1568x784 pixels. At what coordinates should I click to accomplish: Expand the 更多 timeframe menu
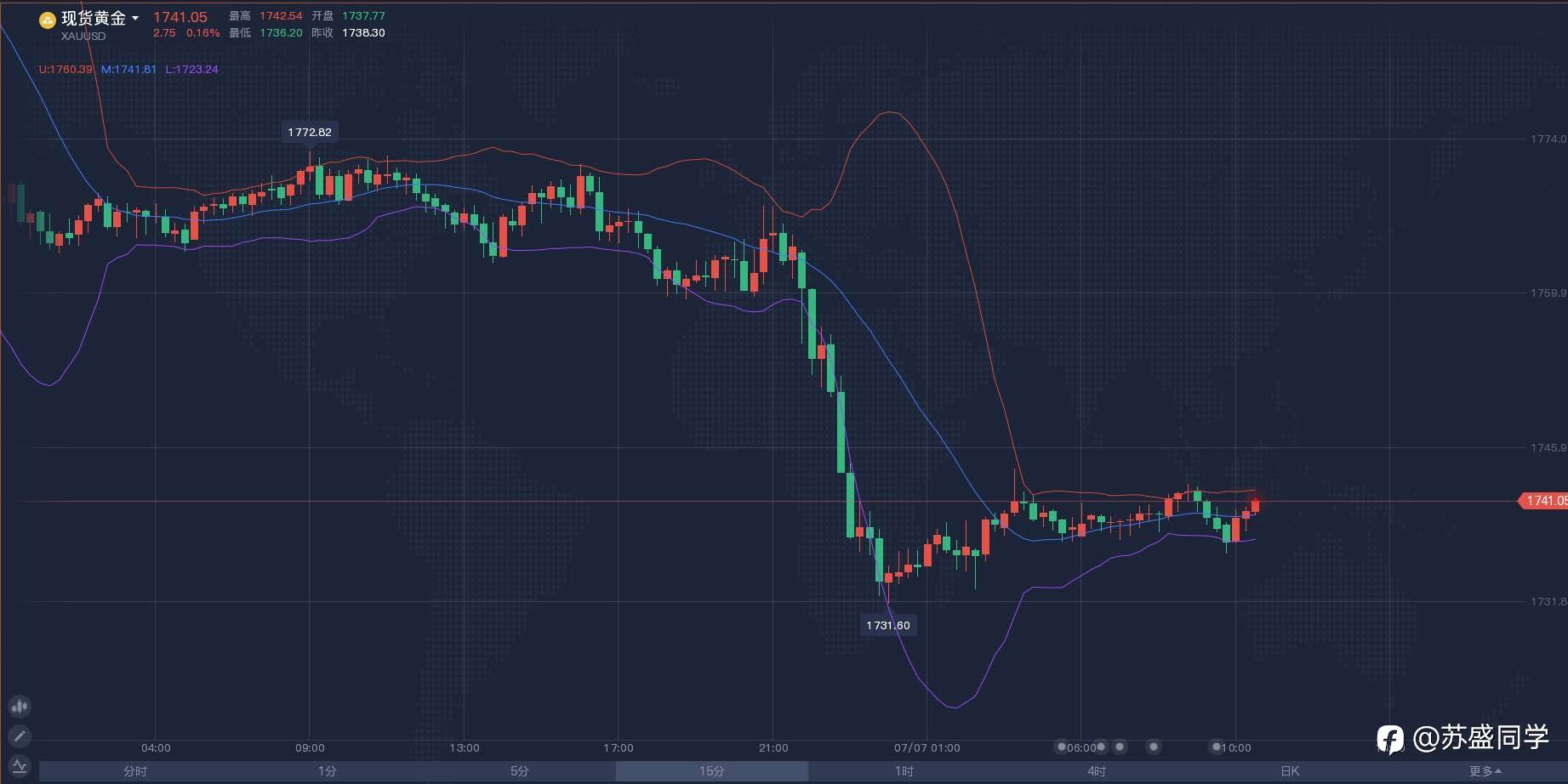coord(1485,771)
